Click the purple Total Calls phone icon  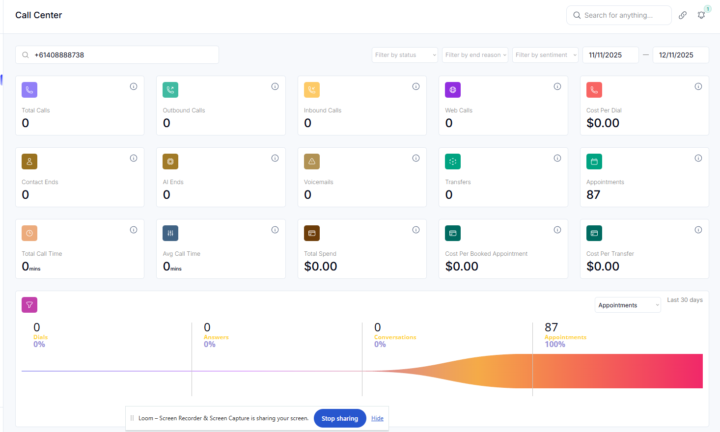click(x=29, y=90)
